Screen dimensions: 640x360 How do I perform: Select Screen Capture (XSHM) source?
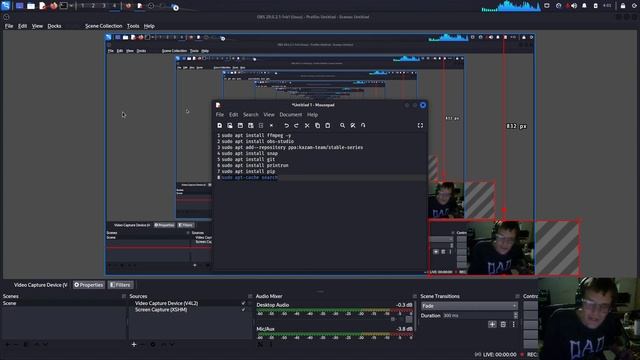point(161,310)
